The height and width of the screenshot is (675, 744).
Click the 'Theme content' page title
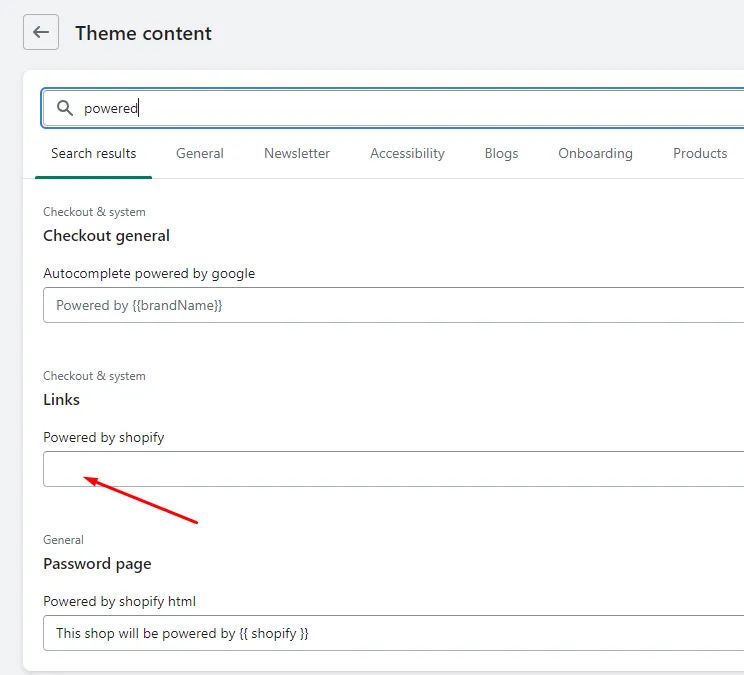coord(143,33)
